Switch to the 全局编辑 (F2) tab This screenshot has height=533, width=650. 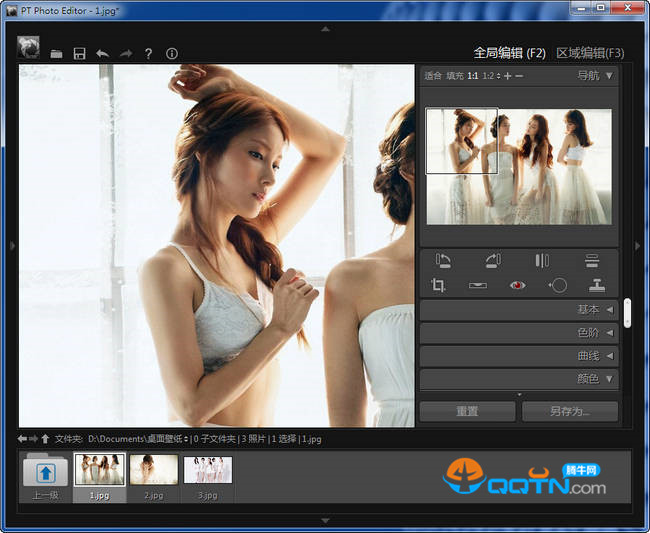click(509, 53)
